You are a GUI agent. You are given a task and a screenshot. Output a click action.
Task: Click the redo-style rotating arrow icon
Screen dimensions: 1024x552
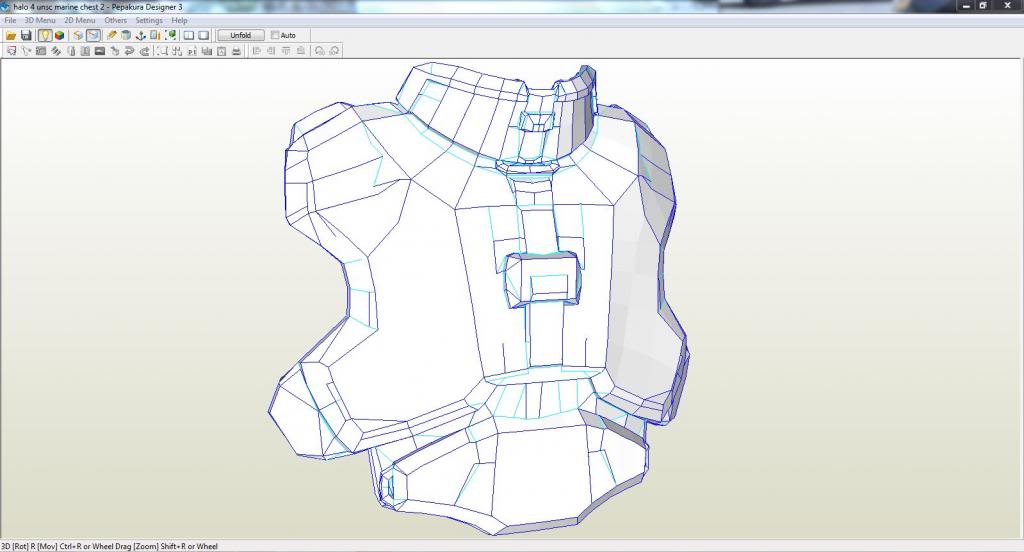(144, 51)
